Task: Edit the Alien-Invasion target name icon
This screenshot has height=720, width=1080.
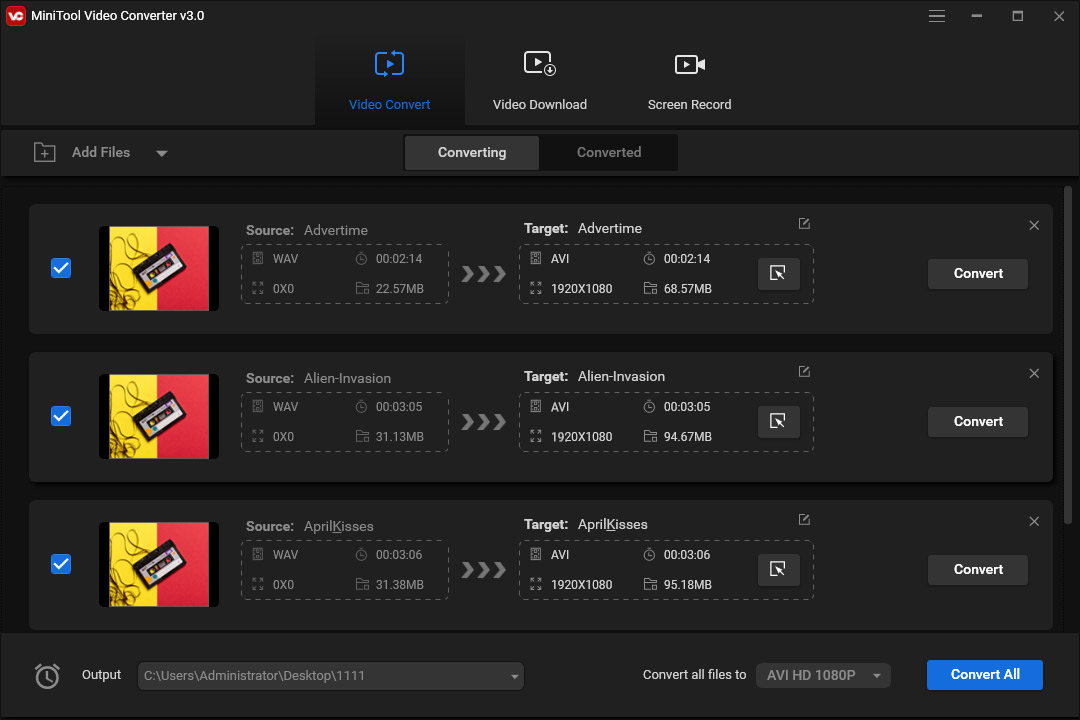Action: click(804, 371)
